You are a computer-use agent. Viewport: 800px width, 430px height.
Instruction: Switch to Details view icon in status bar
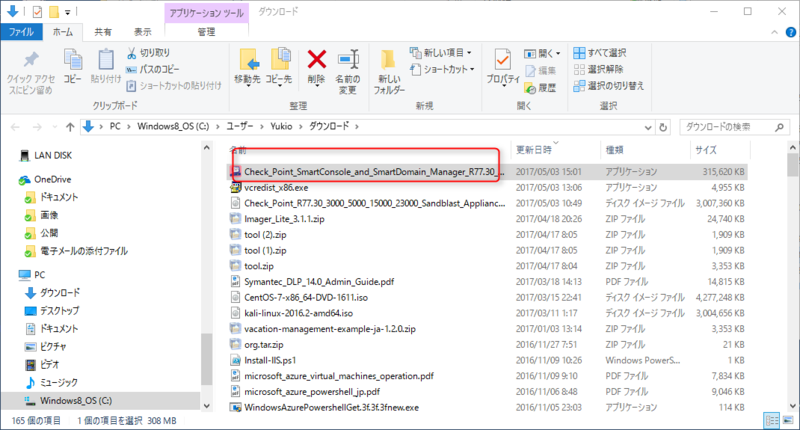(x=771, y=420)
